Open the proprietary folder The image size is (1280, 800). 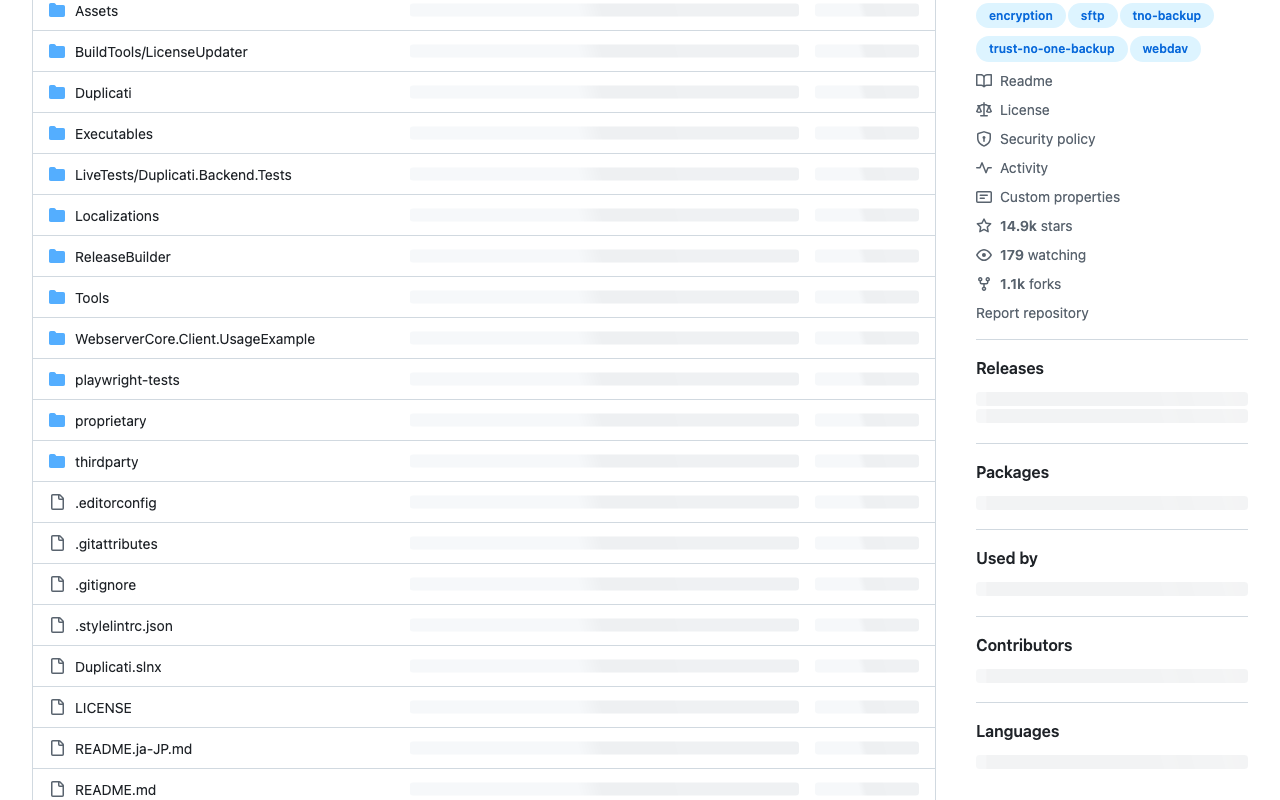point(111,421)
